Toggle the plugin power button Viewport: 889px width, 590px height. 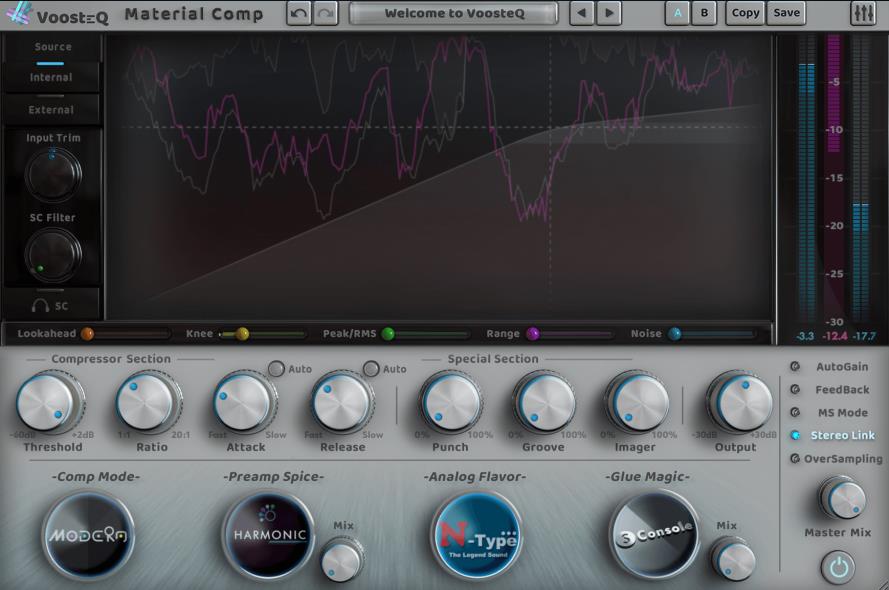(838, 568)
